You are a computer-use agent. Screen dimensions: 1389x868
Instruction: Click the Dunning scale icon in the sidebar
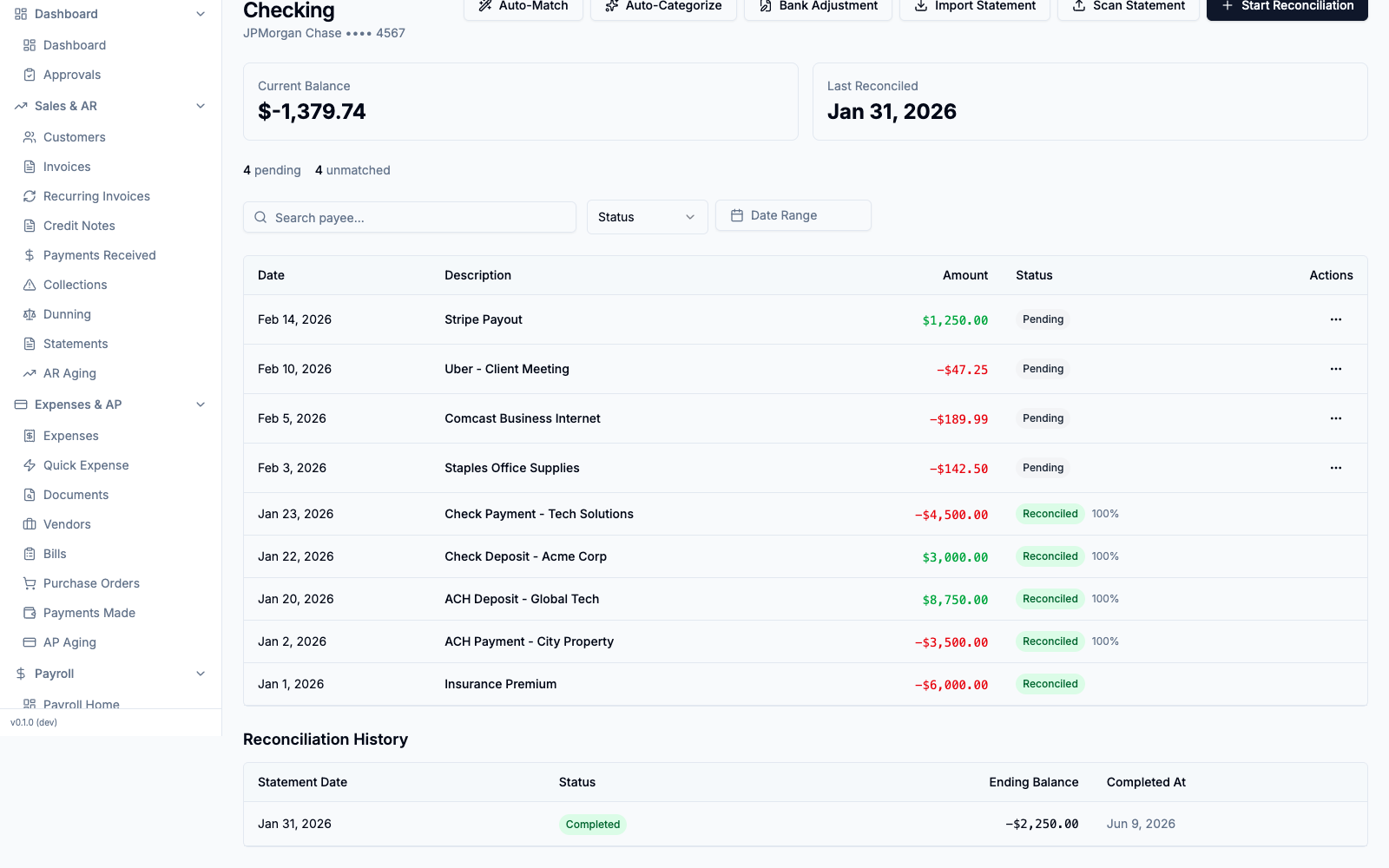[30, 314]
